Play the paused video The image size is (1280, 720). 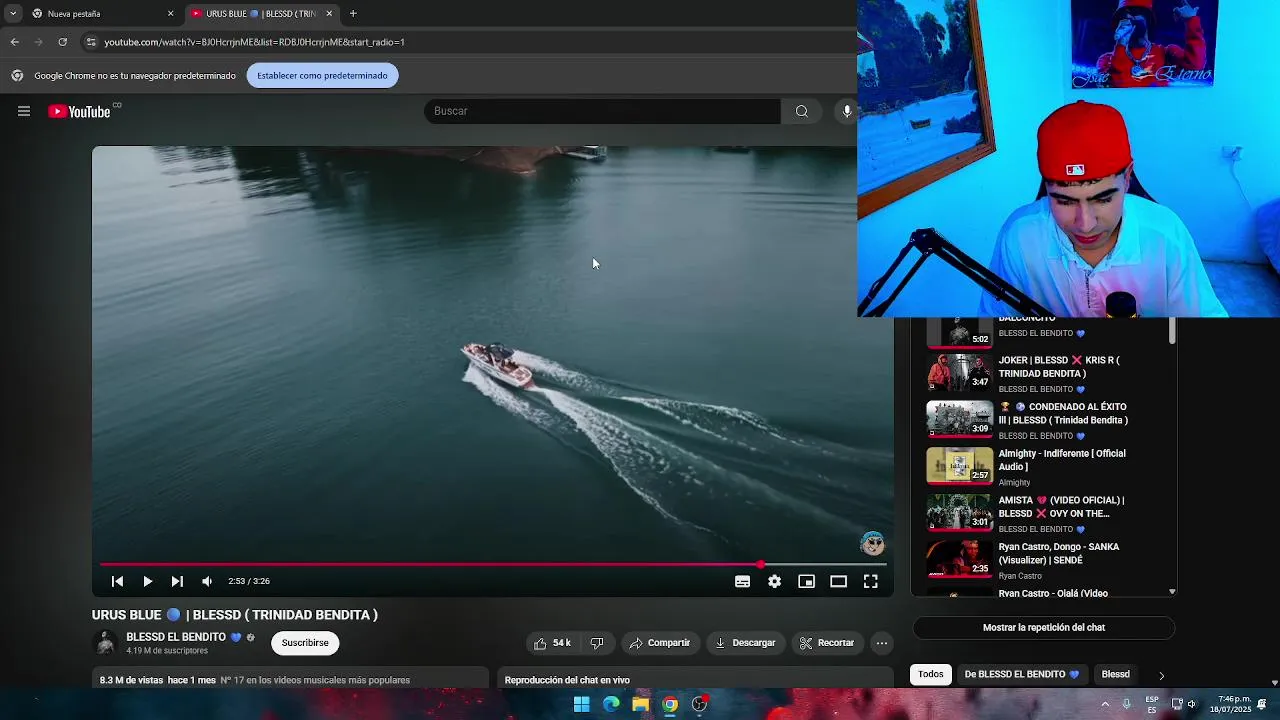tap(147, 581)
